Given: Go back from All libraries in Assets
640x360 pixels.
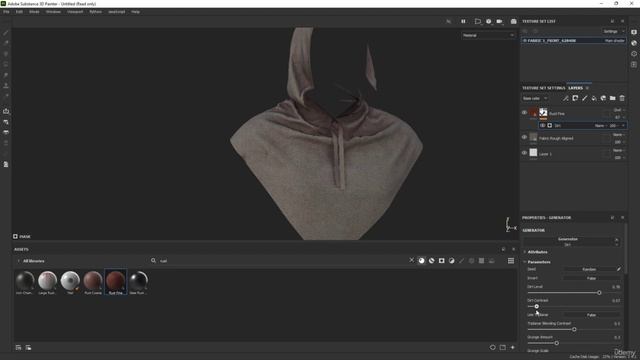Looking at the screenshot, I should click(18, 261).
